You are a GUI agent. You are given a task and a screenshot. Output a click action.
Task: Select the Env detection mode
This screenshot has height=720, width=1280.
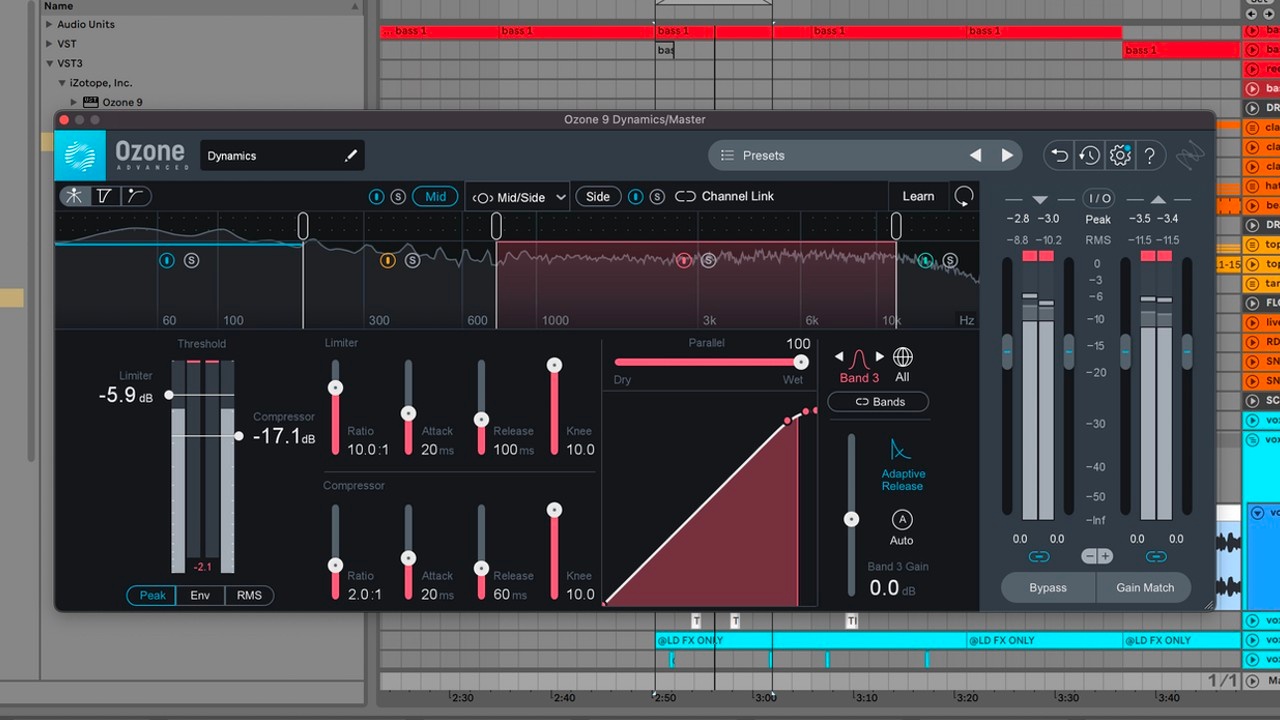[200, 595]
